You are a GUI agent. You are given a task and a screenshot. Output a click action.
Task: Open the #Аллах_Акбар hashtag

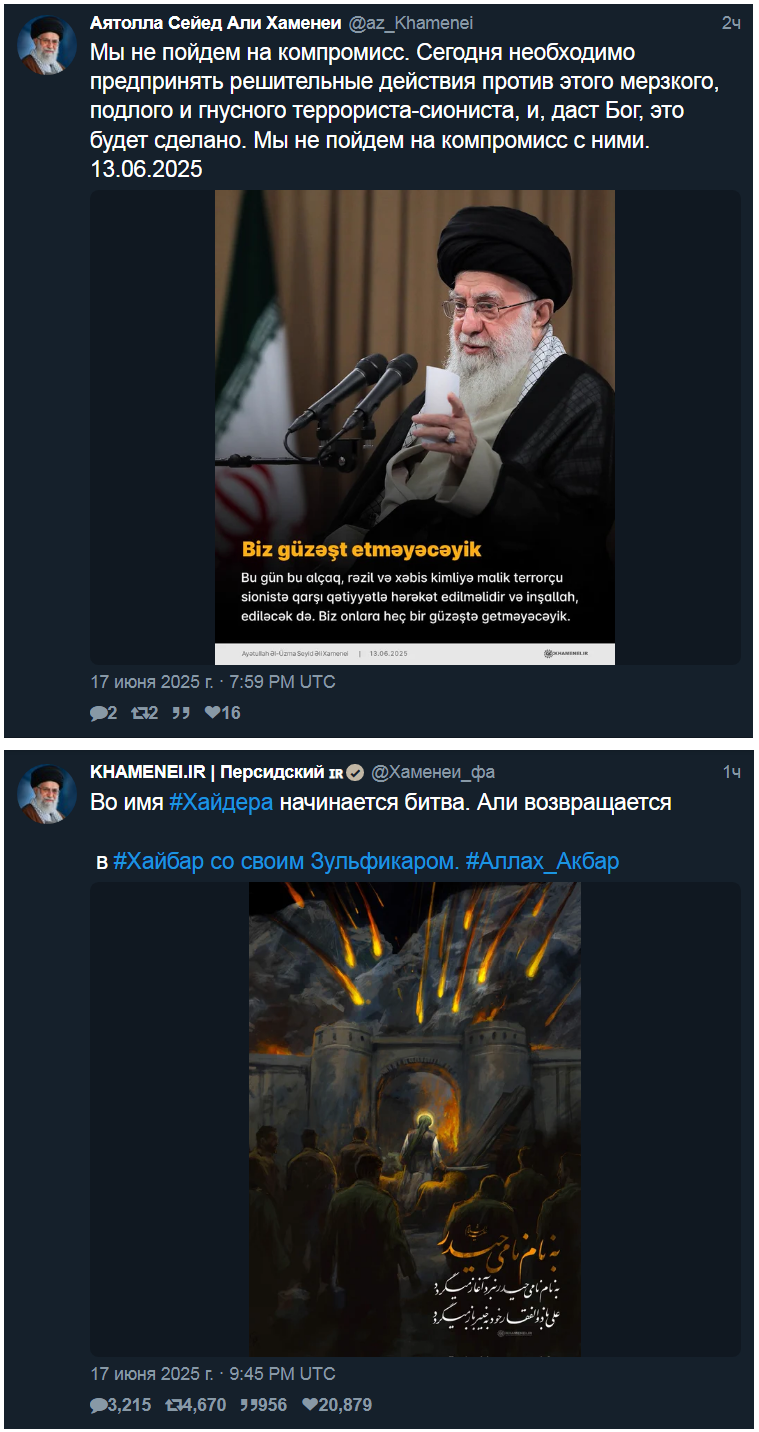tap(542, 861)
